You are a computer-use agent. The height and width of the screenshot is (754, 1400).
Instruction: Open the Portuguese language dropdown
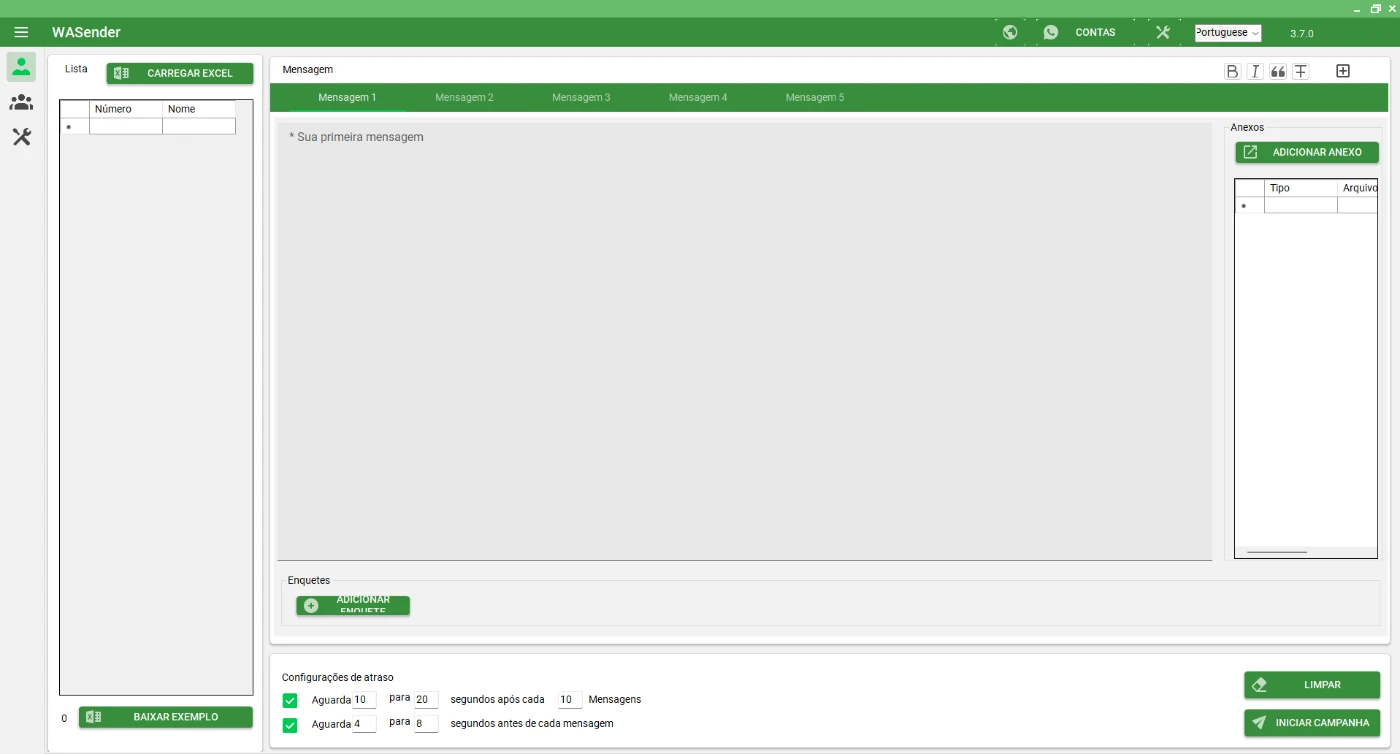coord(1227,33)
